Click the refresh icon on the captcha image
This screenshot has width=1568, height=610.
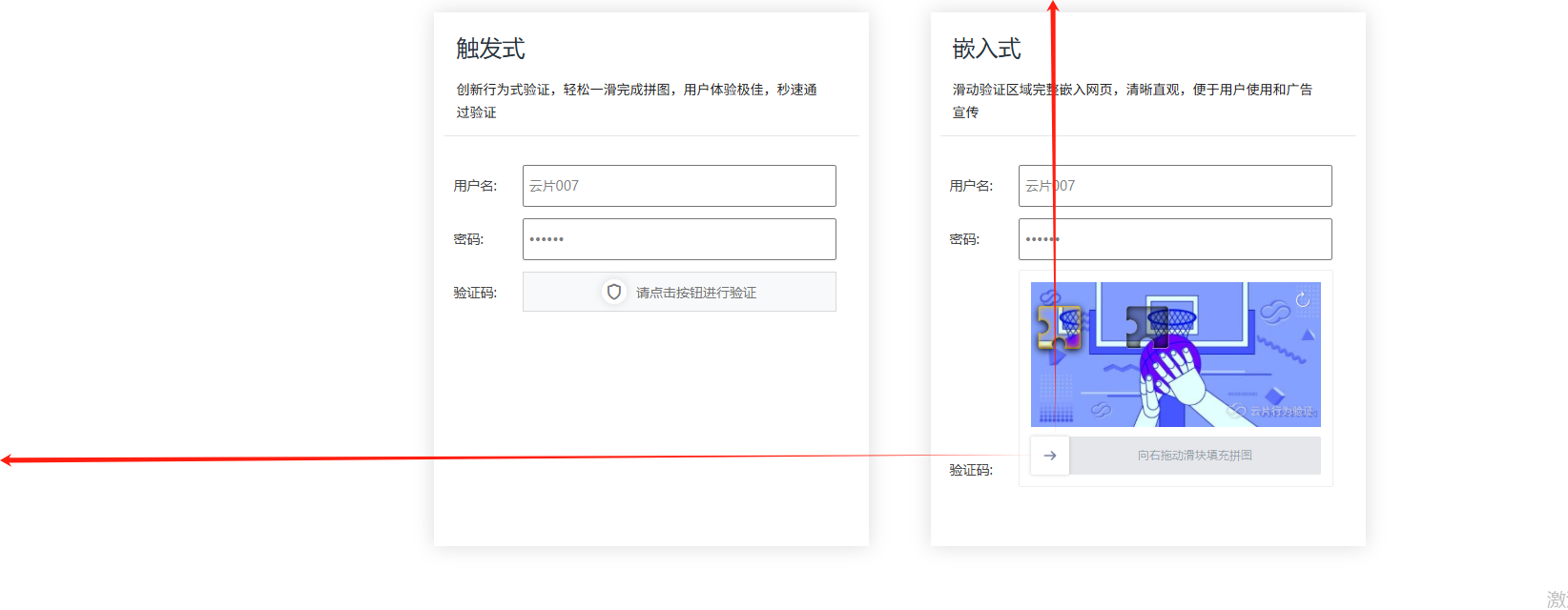coord(1303,300)
